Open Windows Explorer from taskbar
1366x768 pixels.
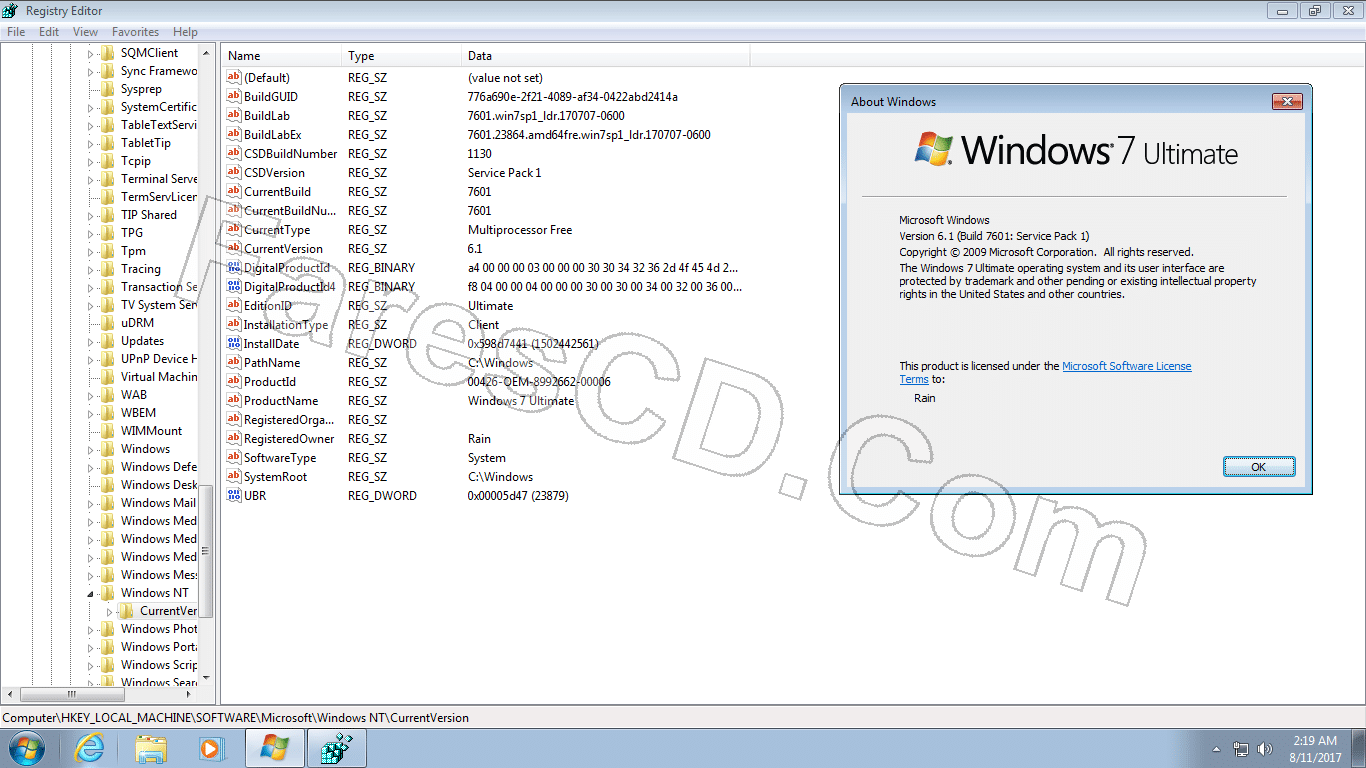pyautogui.click(x=151, y=748)
